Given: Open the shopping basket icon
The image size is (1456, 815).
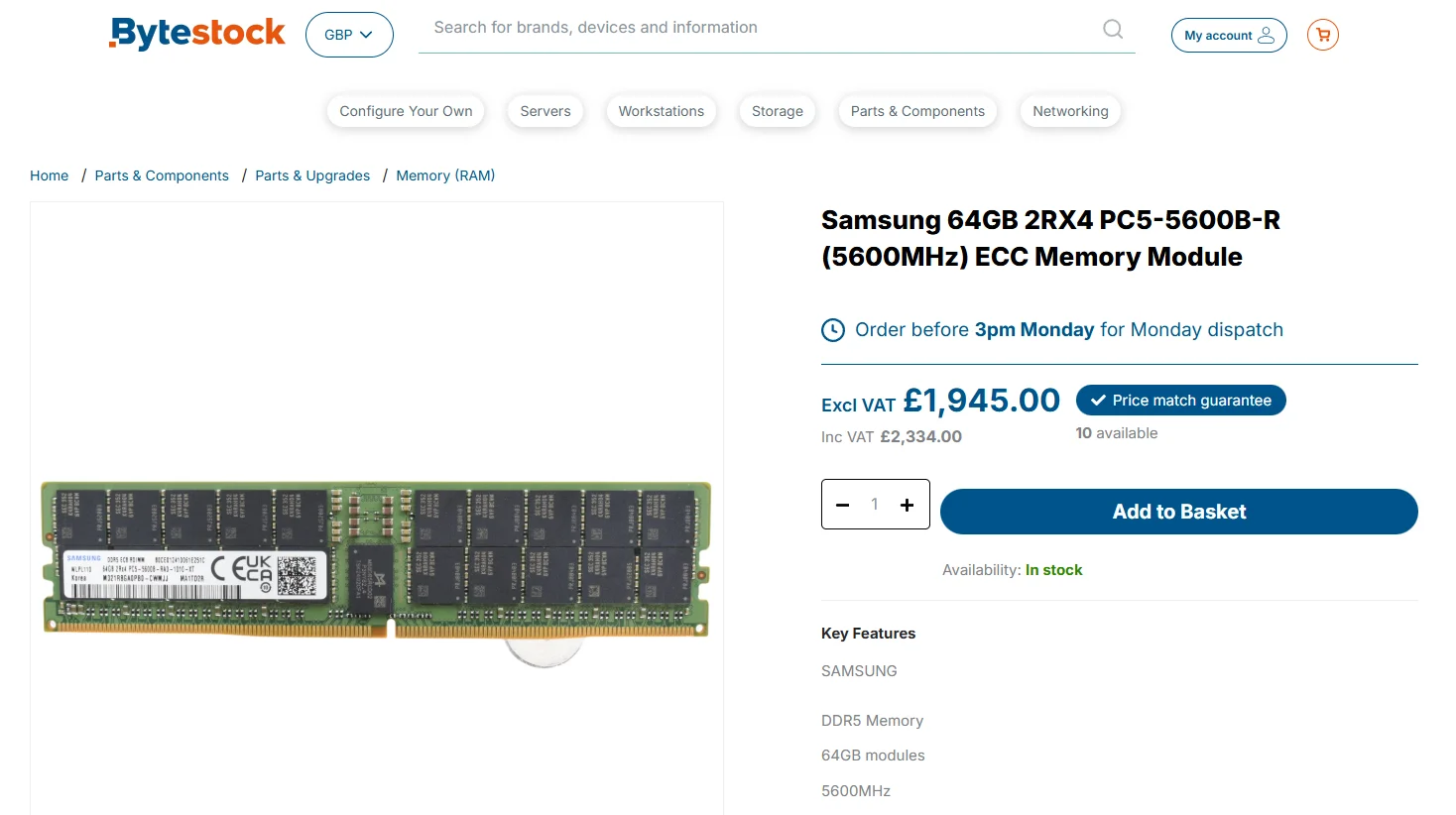Looking at the screenshot, I should click(1322, 35).
